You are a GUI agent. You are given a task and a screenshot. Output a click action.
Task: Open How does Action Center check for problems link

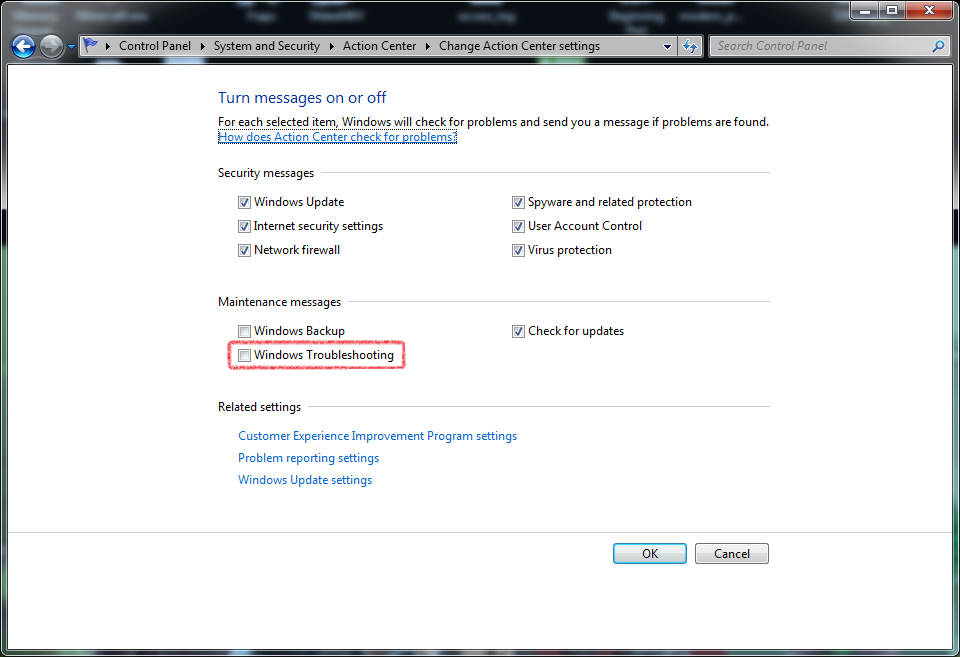click(337, 137)
